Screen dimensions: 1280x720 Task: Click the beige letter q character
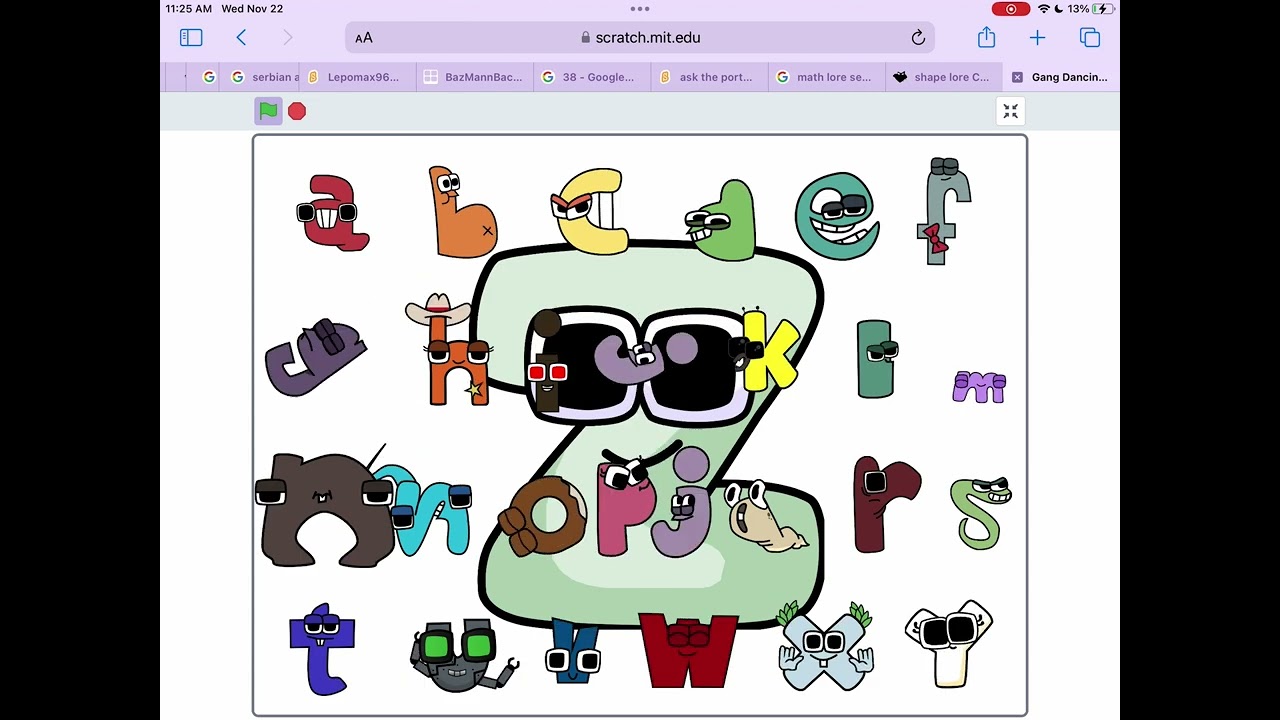768,515
